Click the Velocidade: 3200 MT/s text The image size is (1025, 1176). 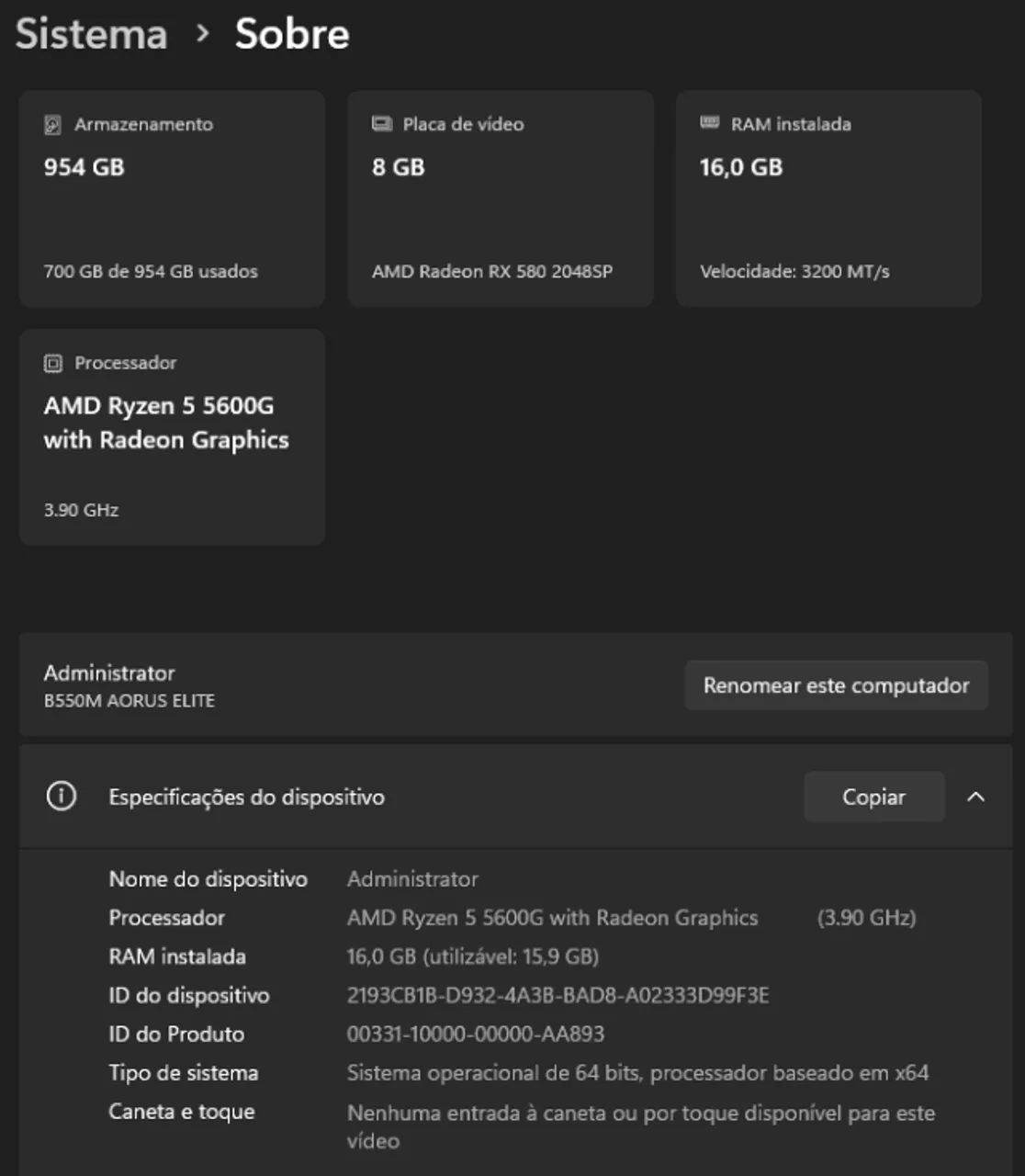coord(794,272)
